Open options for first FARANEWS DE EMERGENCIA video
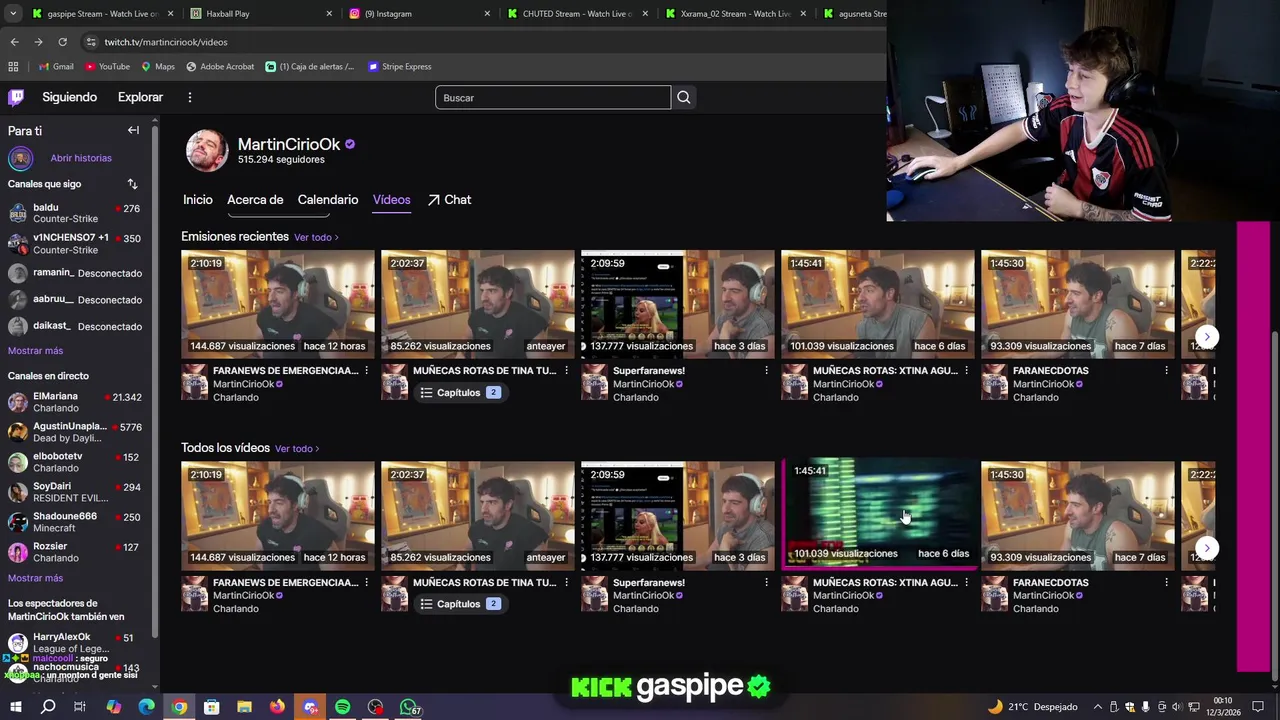The image size is (1280, 720). pos(367,370)
